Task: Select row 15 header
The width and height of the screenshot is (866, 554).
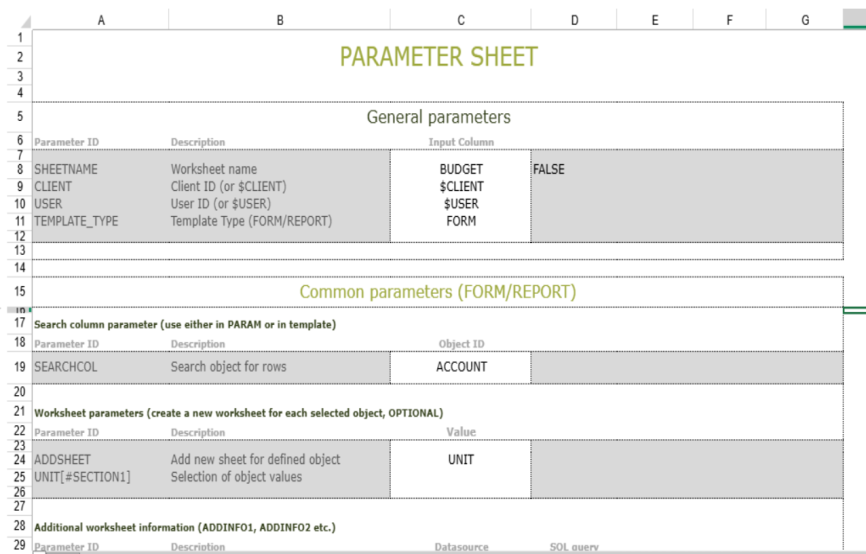Action: tap(20, 291)
